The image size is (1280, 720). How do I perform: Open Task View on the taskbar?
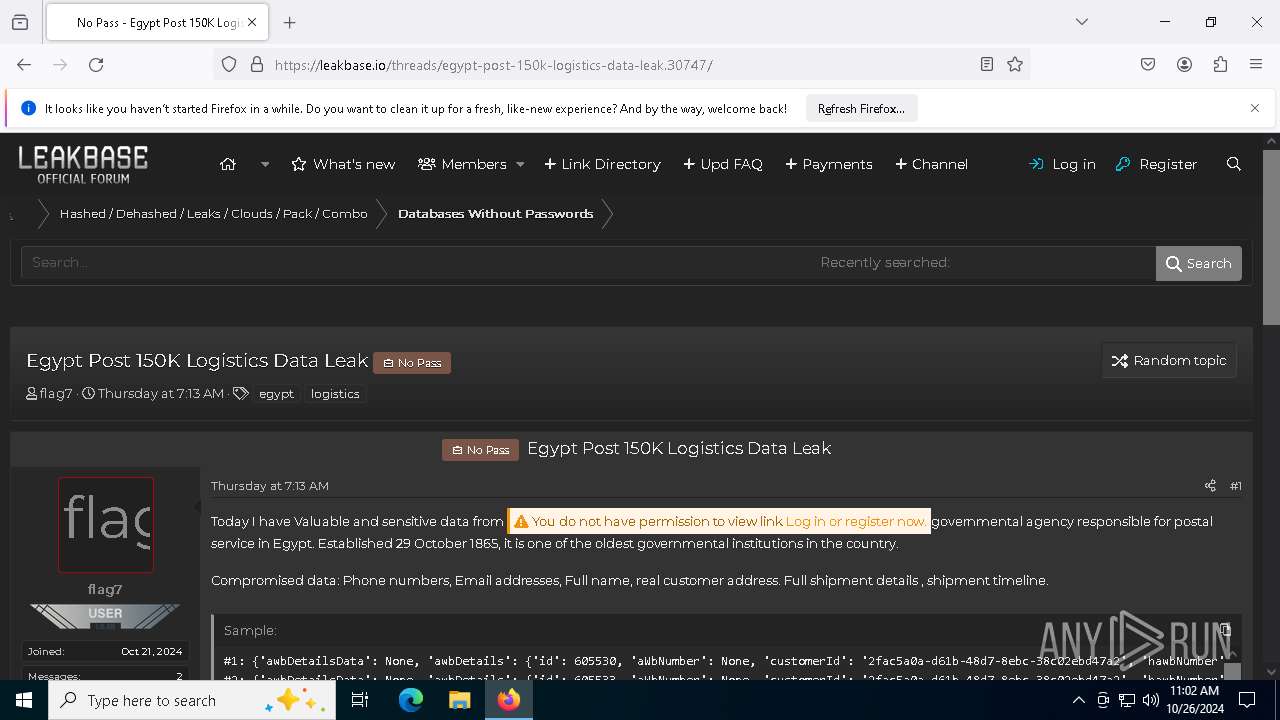(360, 700)
